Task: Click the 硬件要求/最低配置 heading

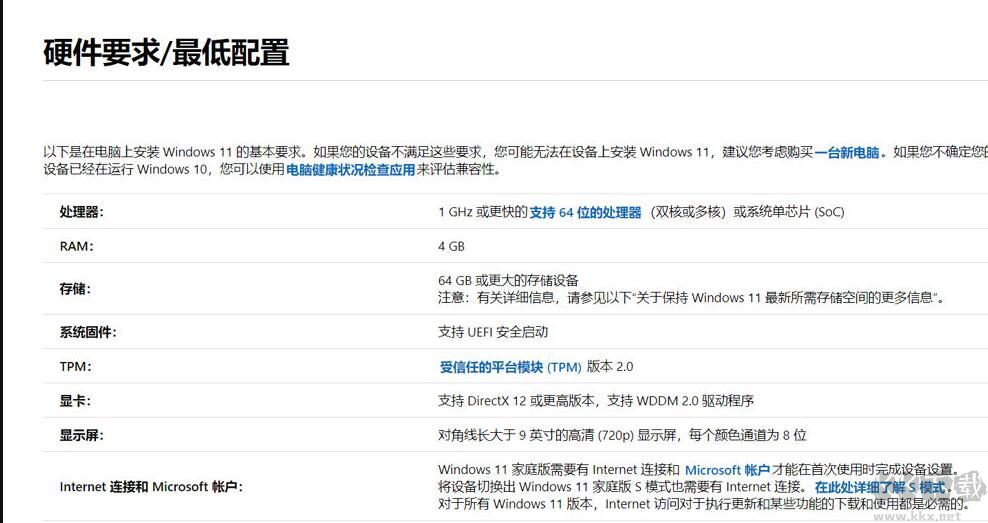Action: 166,52
